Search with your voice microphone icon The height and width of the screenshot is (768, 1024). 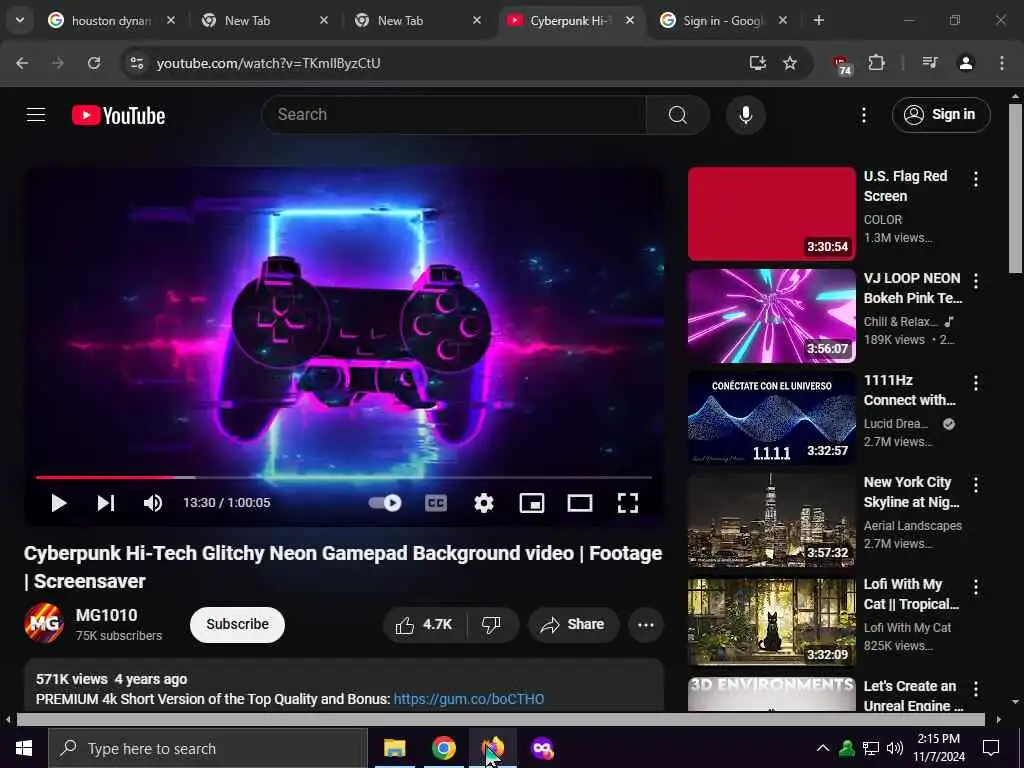[x=745, y=115]
